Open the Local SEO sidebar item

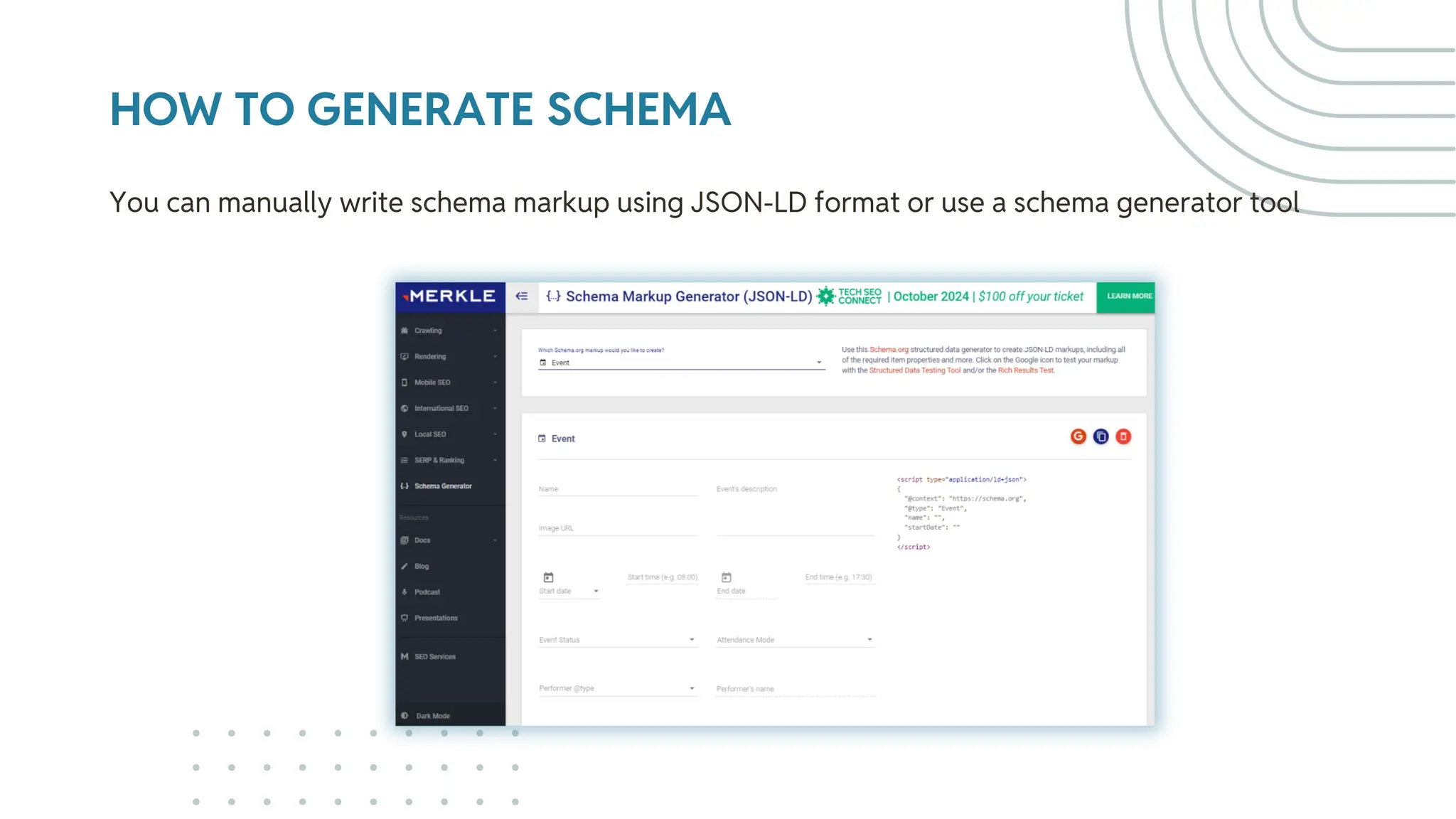tap(430, 434)
